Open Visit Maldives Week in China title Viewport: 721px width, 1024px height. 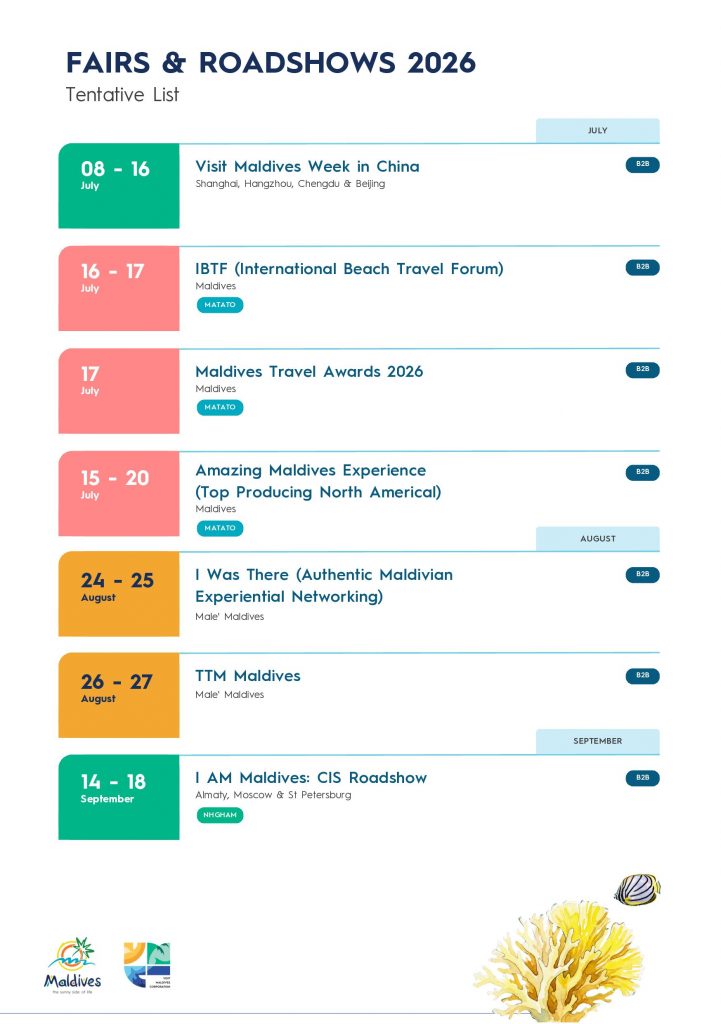point(307,166)
